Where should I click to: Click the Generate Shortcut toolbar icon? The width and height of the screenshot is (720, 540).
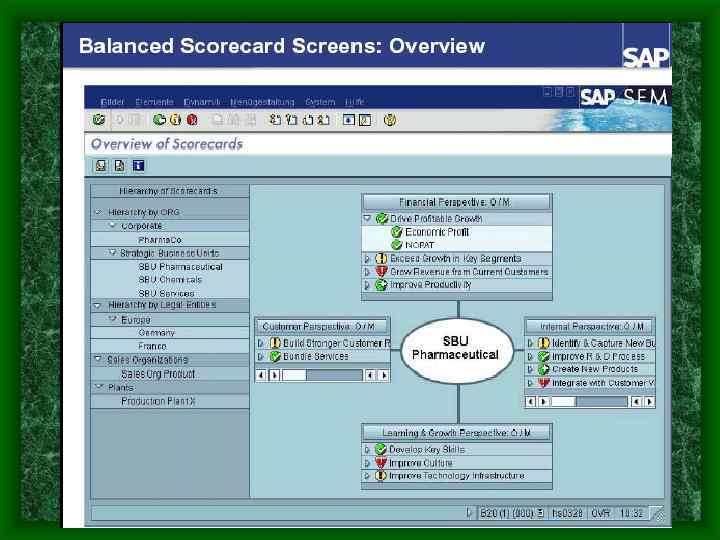click(x=365, y=120)
